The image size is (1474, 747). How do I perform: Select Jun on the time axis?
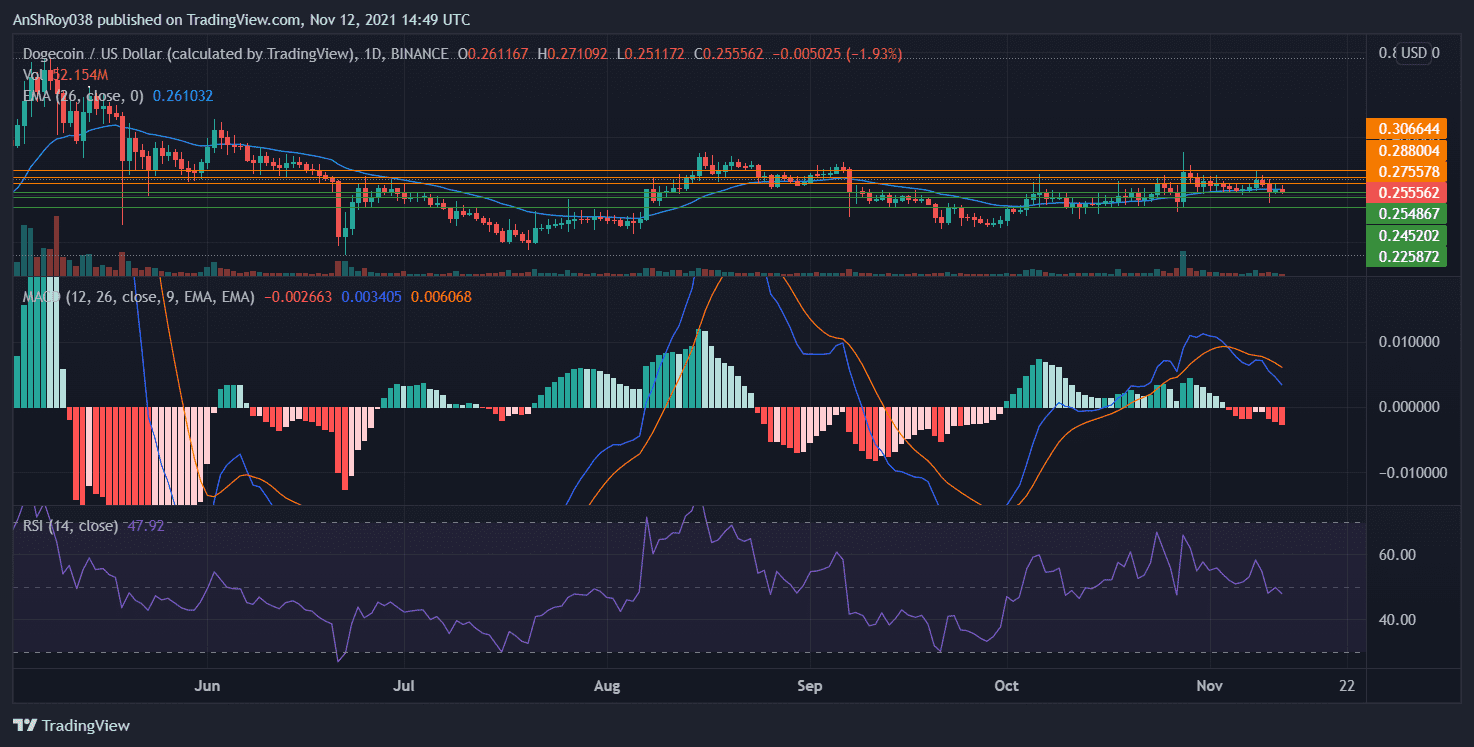point(207,686)
